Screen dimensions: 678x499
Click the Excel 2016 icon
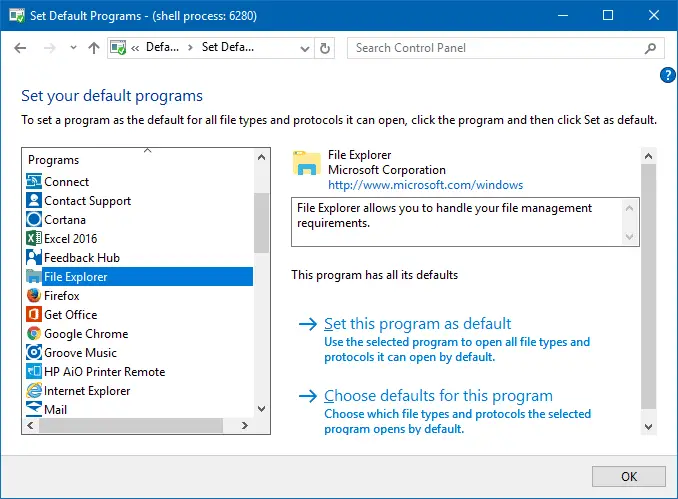click(34, 239)
